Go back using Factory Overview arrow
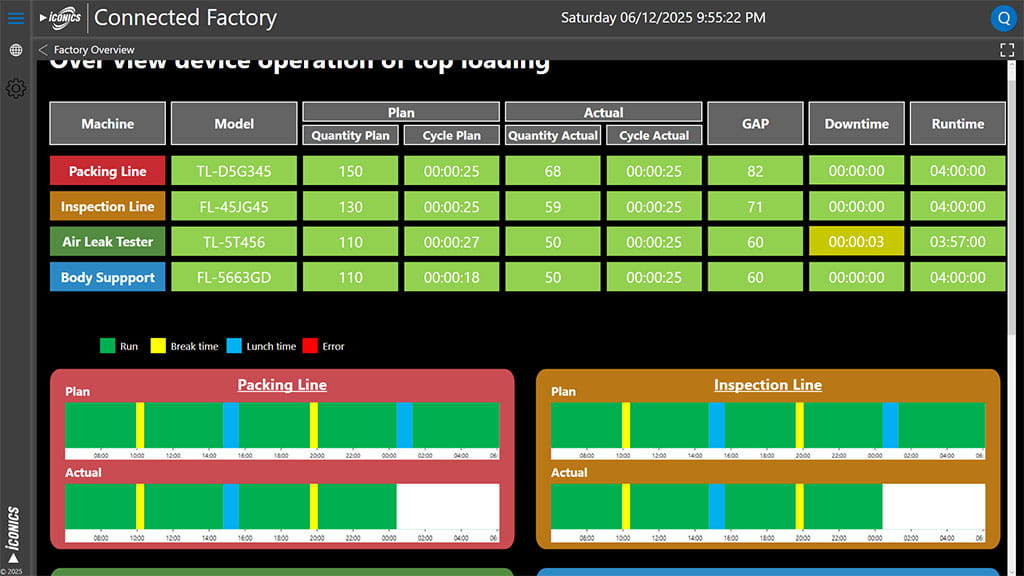 43,49
